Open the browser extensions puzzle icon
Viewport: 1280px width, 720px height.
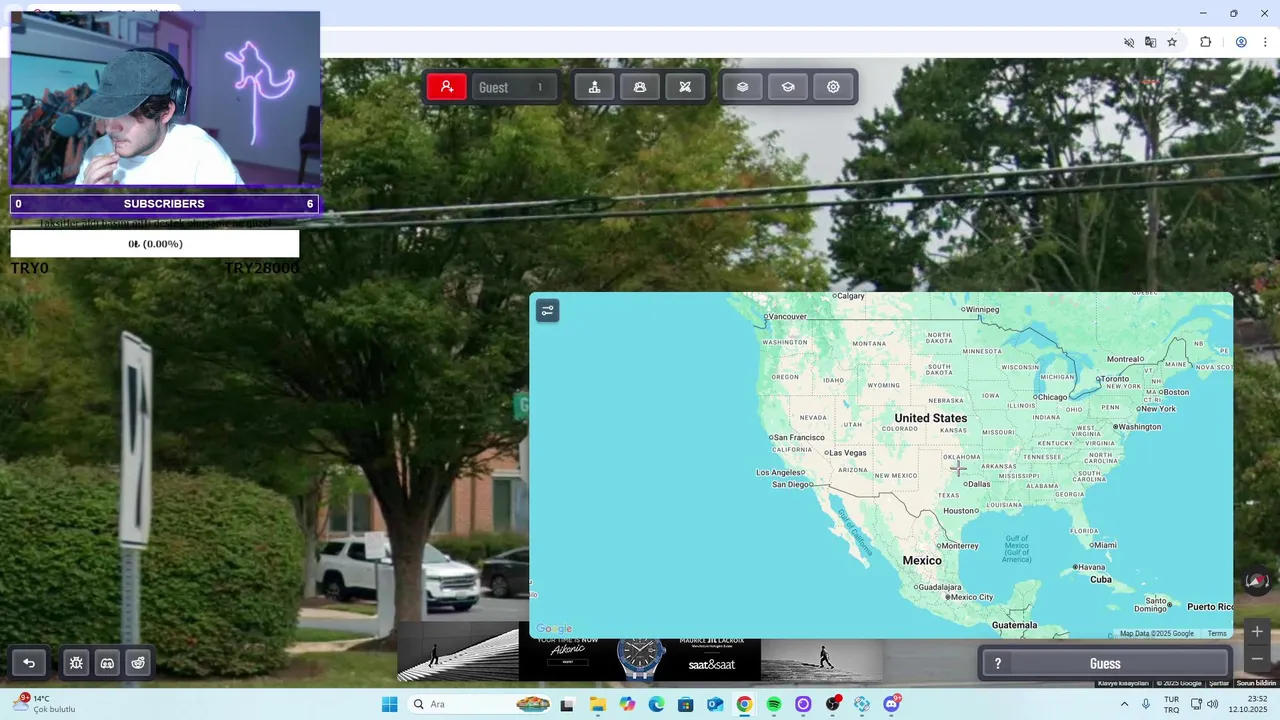pyautogui.click(x=1205, y=42)
